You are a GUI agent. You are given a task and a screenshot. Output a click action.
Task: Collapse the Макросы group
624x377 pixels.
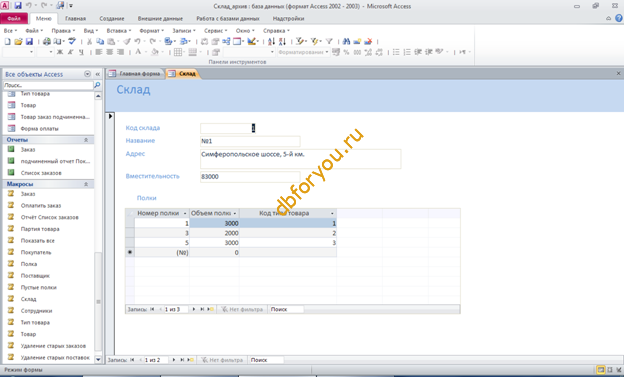coord(86,184)
